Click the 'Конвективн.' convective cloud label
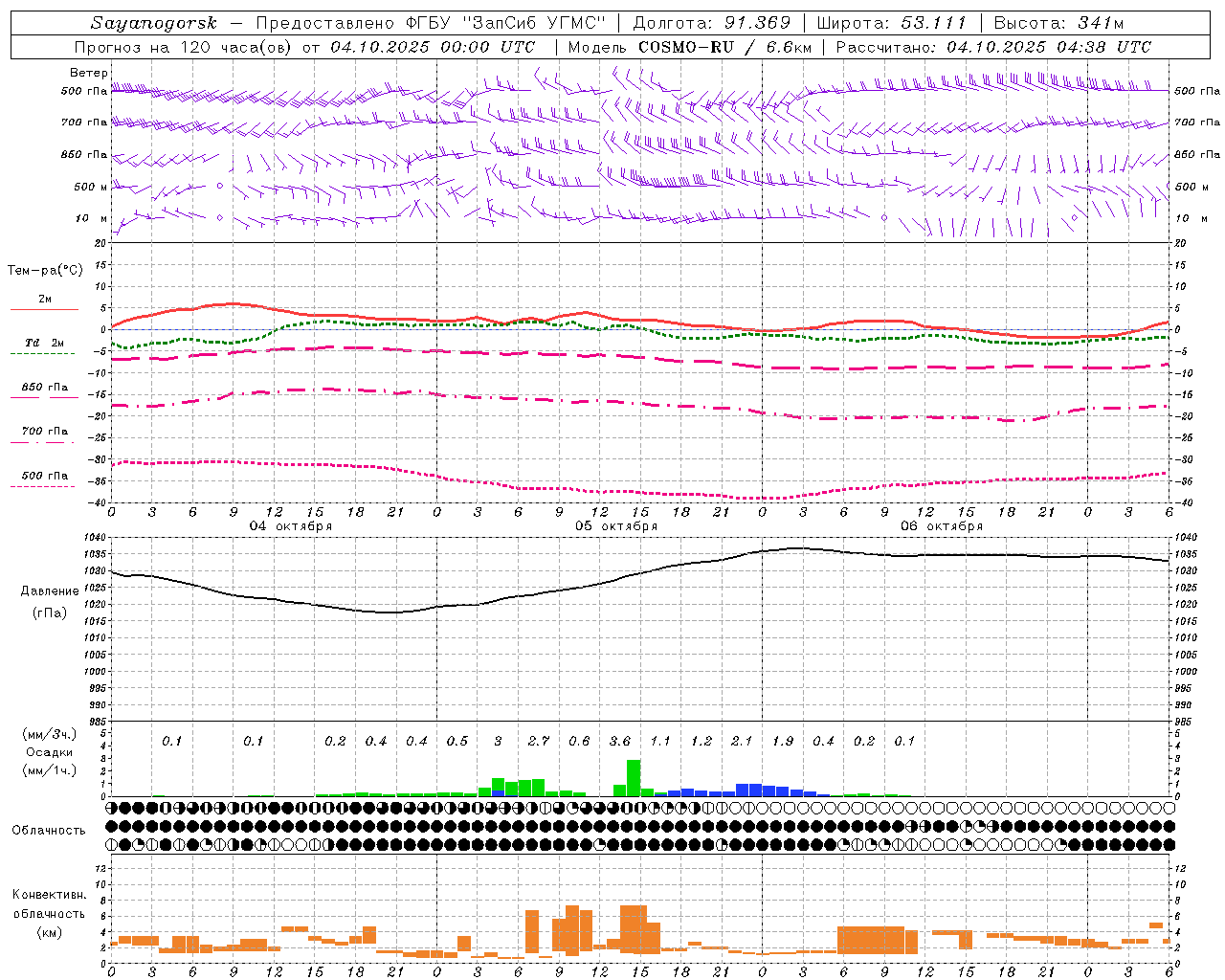The height and width of the screenshot is (980, 1225). (x=50, y=895)
